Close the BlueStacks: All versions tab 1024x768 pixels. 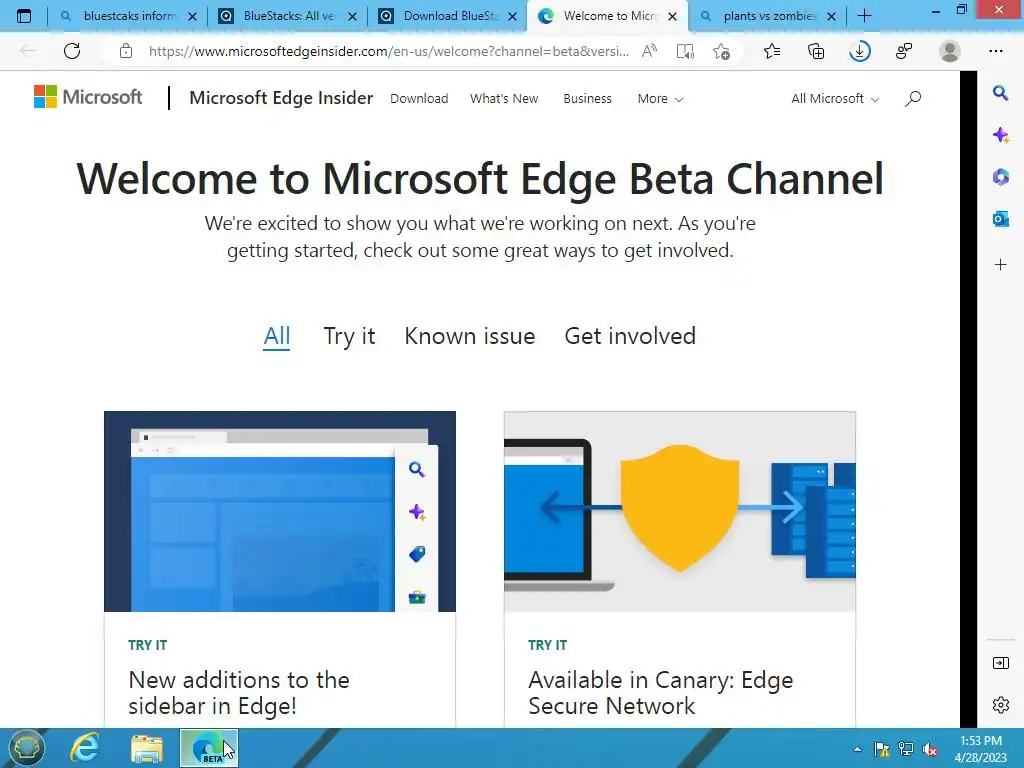tap(352, 17)
